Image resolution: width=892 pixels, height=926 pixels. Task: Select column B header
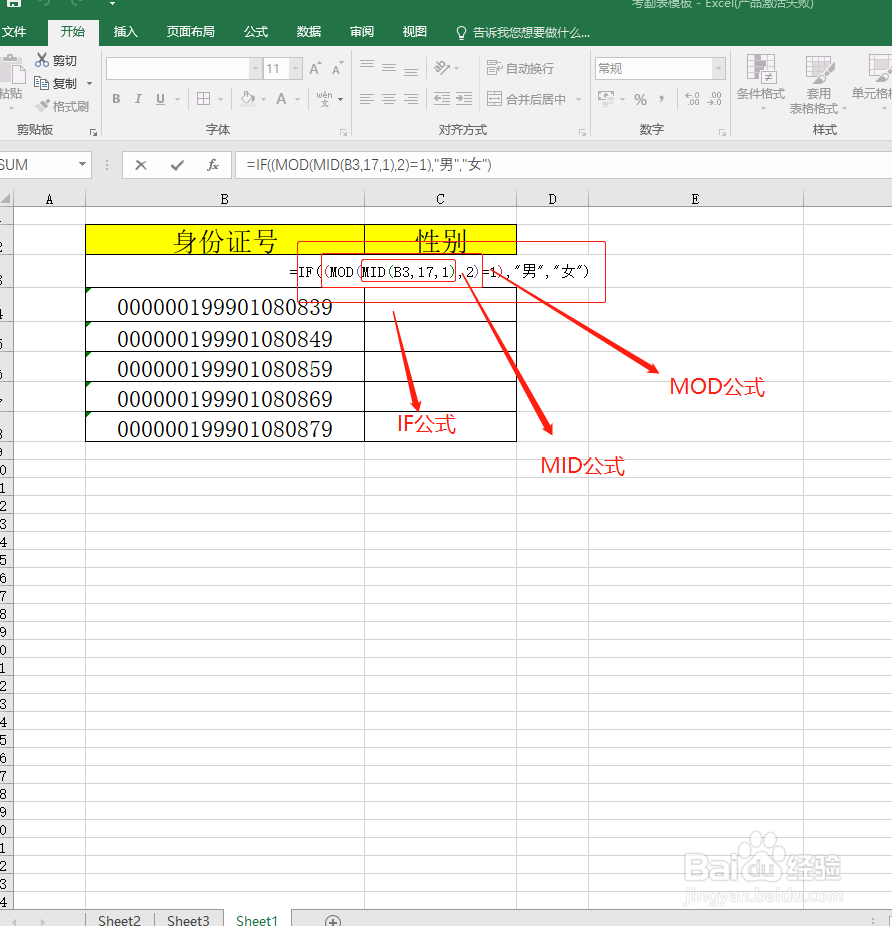224,199
